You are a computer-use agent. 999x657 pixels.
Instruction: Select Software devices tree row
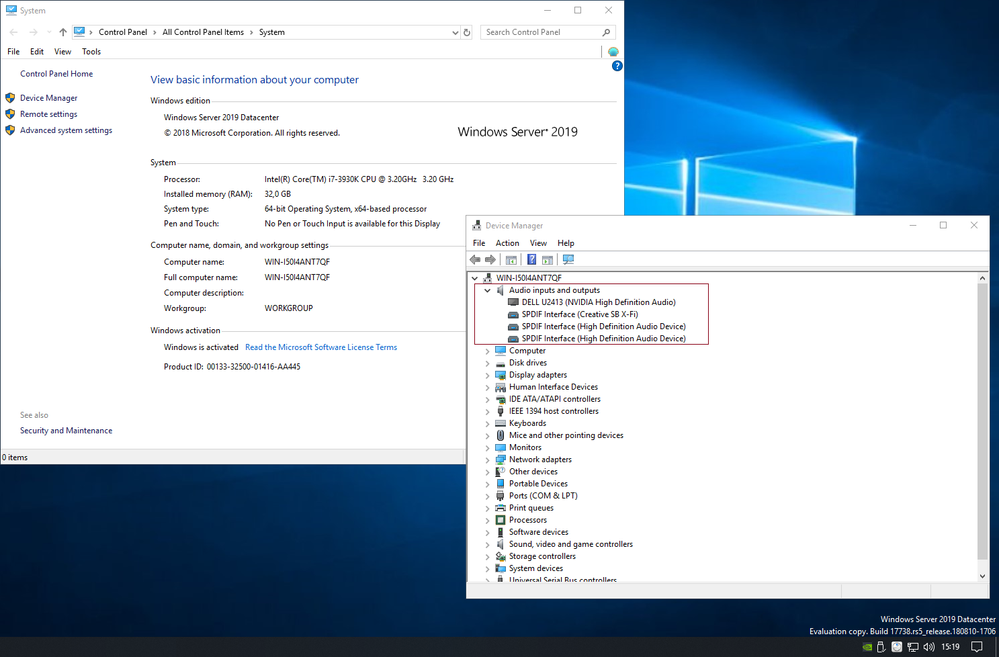tap(531, 532)
